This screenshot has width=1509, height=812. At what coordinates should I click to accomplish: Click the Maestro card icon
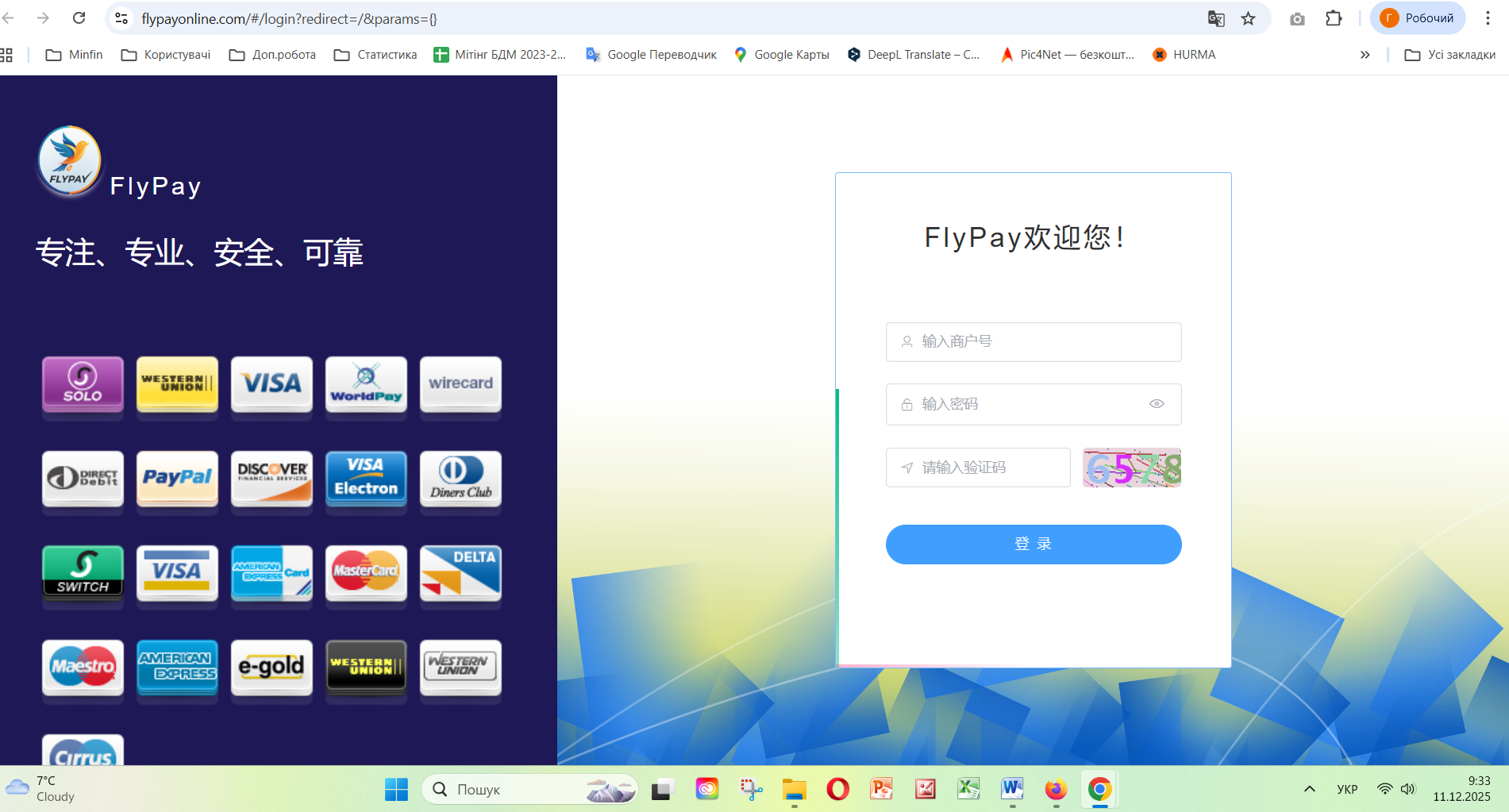(83, 668)
